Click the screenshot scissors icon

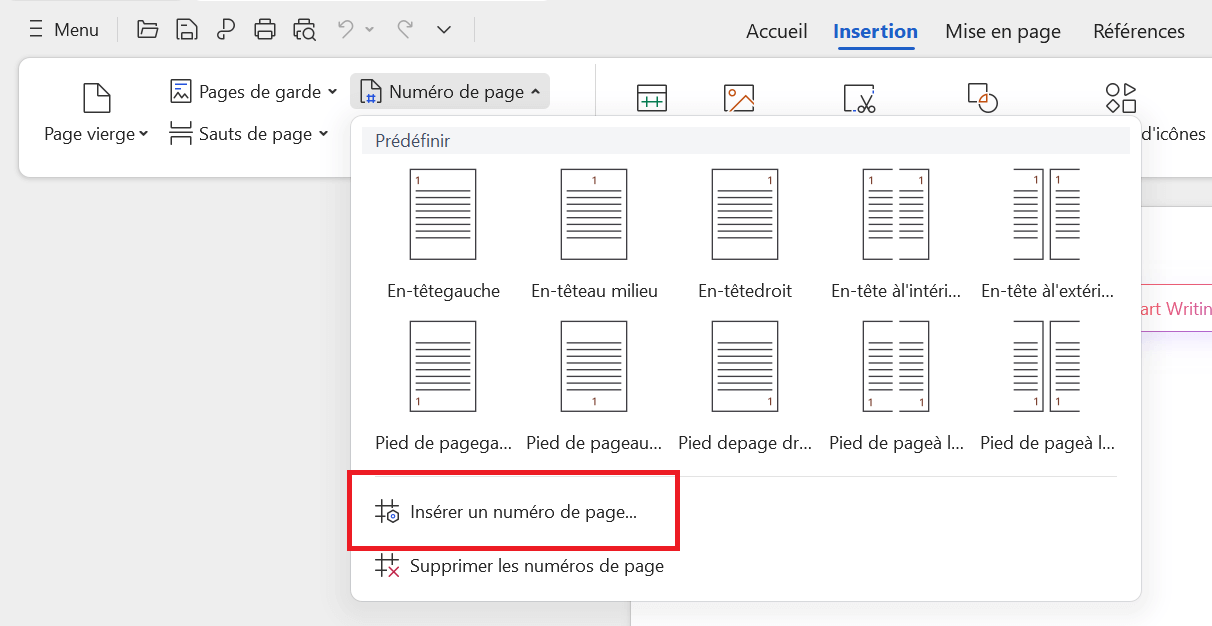[859, 99]
